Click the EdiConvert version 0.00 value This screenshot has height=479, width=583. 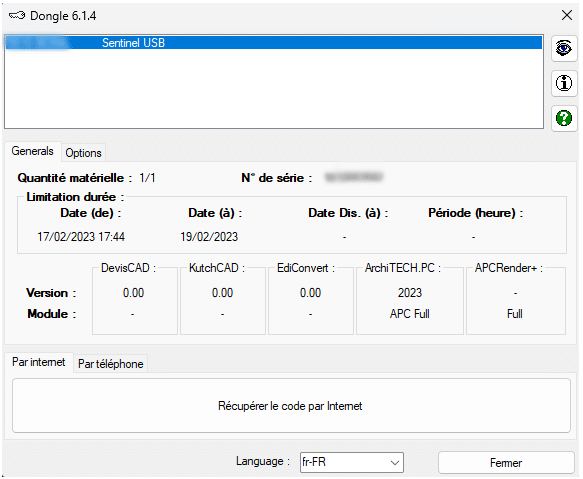[x=310, y=293]
